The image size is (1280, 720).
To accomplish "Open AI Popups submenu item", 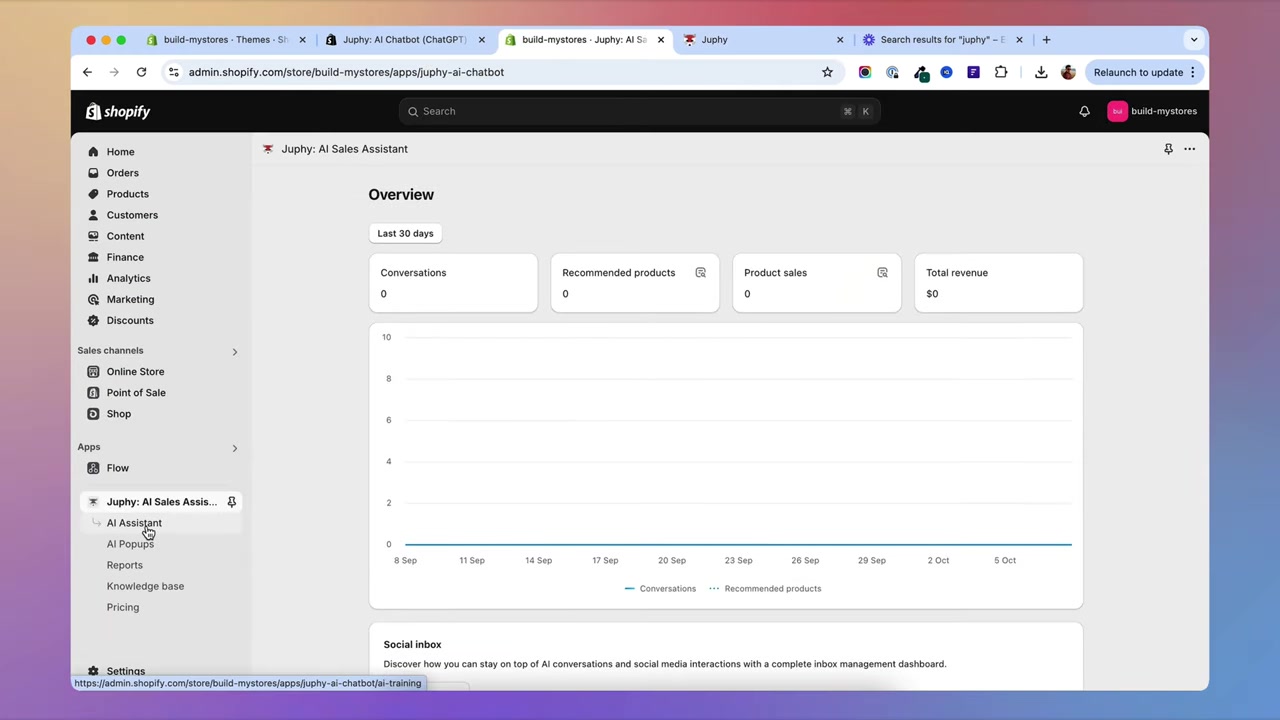I will point(130,544).
